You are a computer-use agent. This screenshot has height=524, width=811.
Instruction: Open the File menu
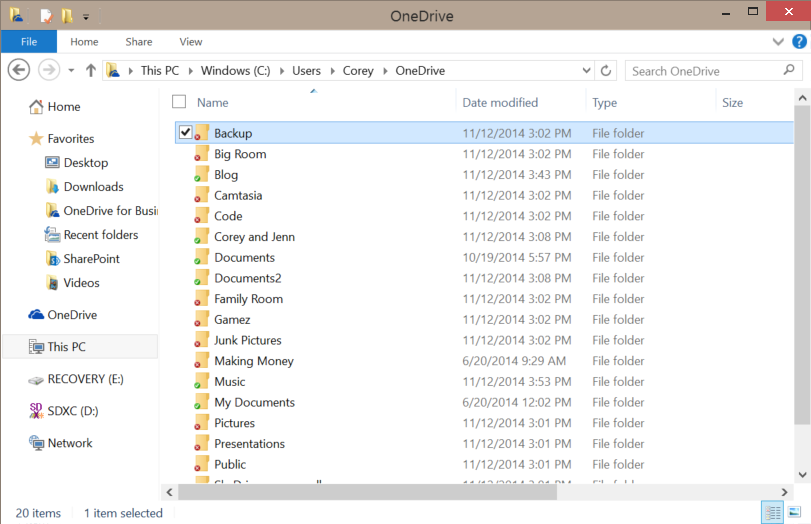[x=29, y=41]
